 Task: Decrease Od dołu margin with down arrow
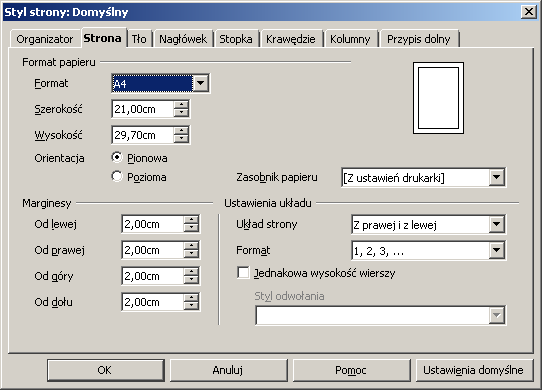pyautogui.click(x=191, y=306)
